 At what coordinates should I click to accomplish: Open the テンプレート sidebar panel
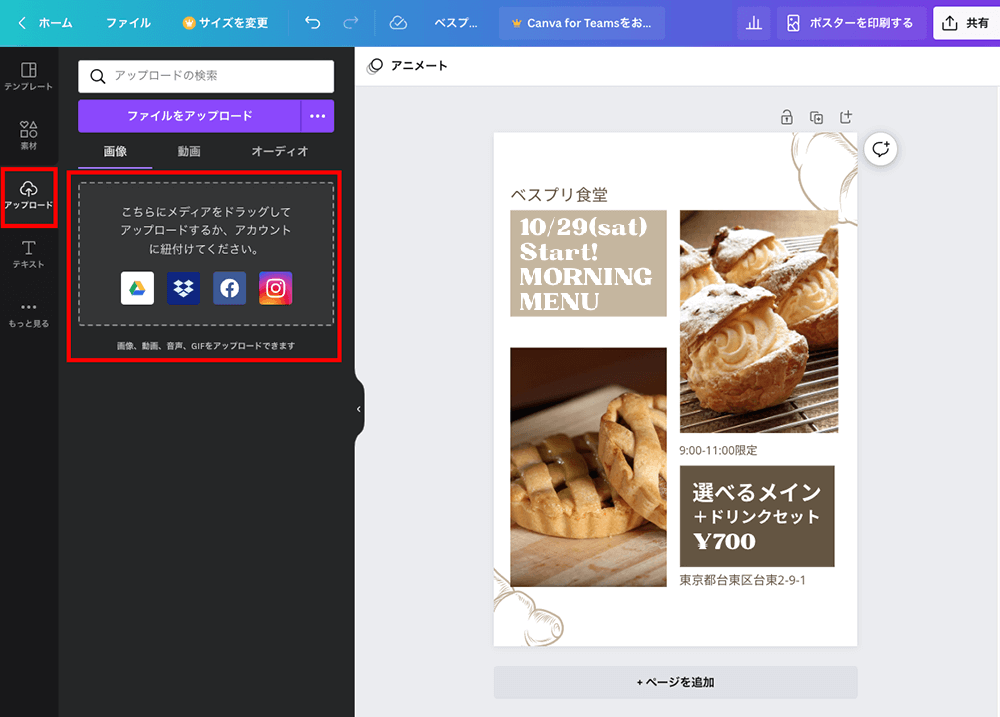click(x=29, y=76)
